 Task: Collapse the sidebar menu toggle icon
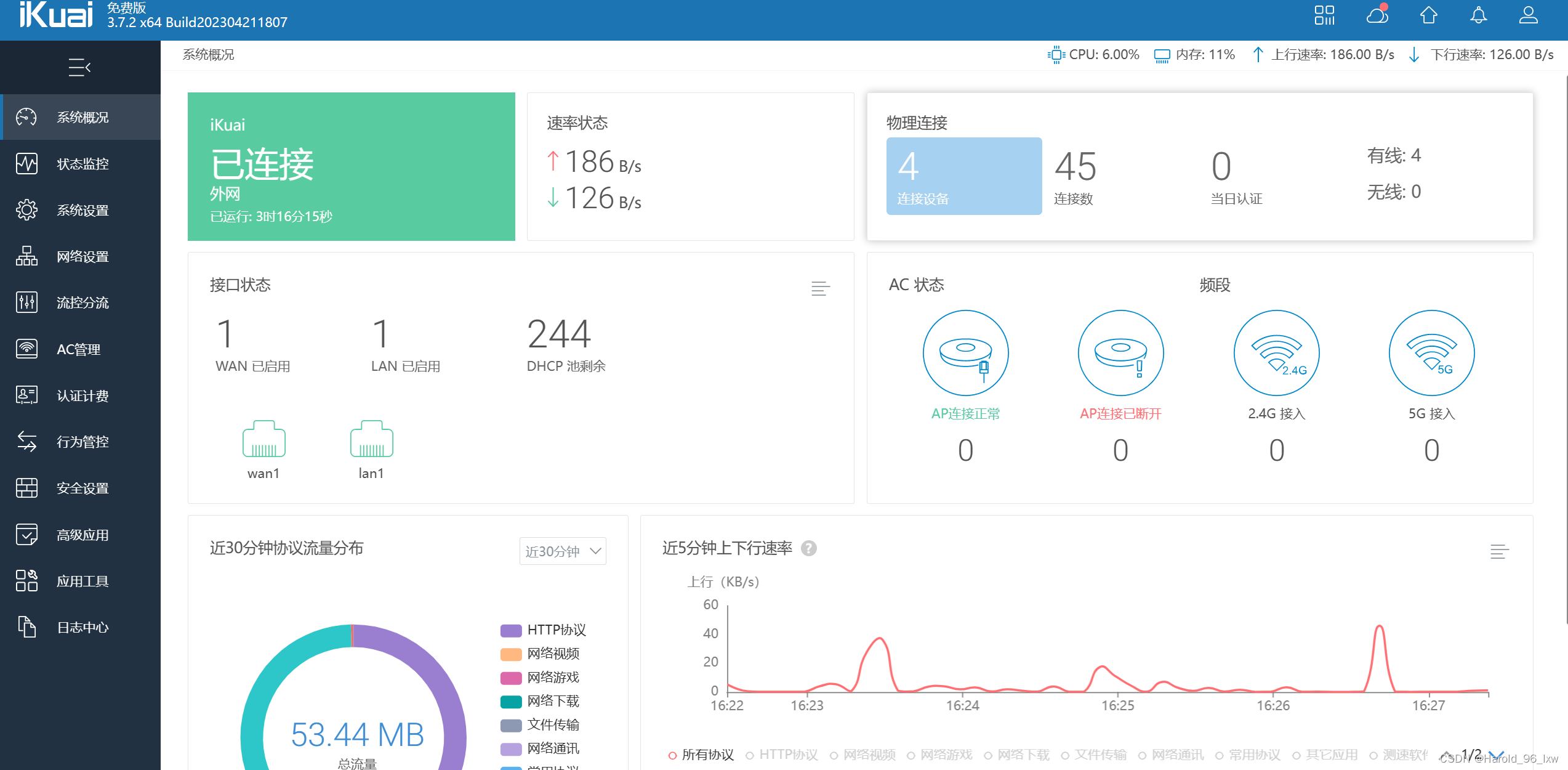click(x=79, y=67)
